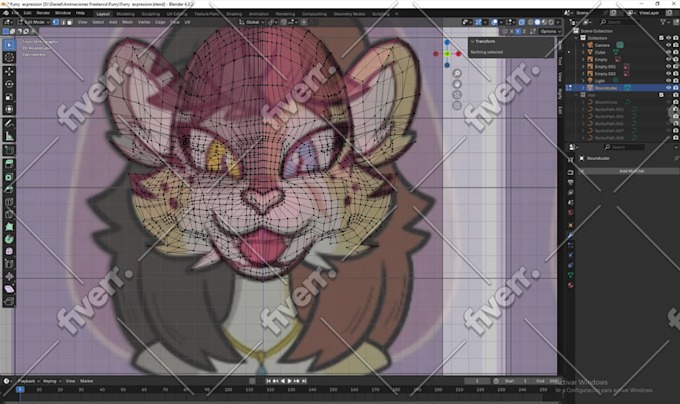
Task: Switch orthographic/perspective view gizmo button
Action: point(457,105)
